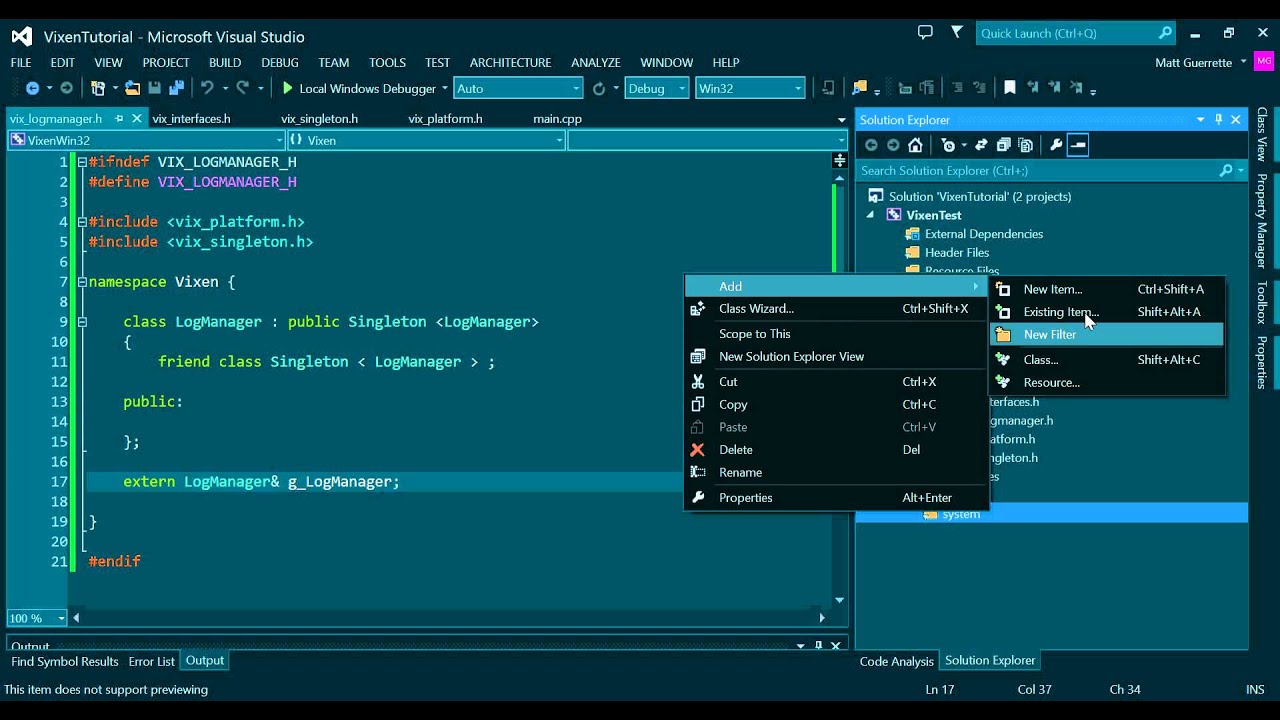This screenshot has width=1280, height=720.
Task: Open Solution Explorer window options dropdown
Action: click(x=1200, y=120)
